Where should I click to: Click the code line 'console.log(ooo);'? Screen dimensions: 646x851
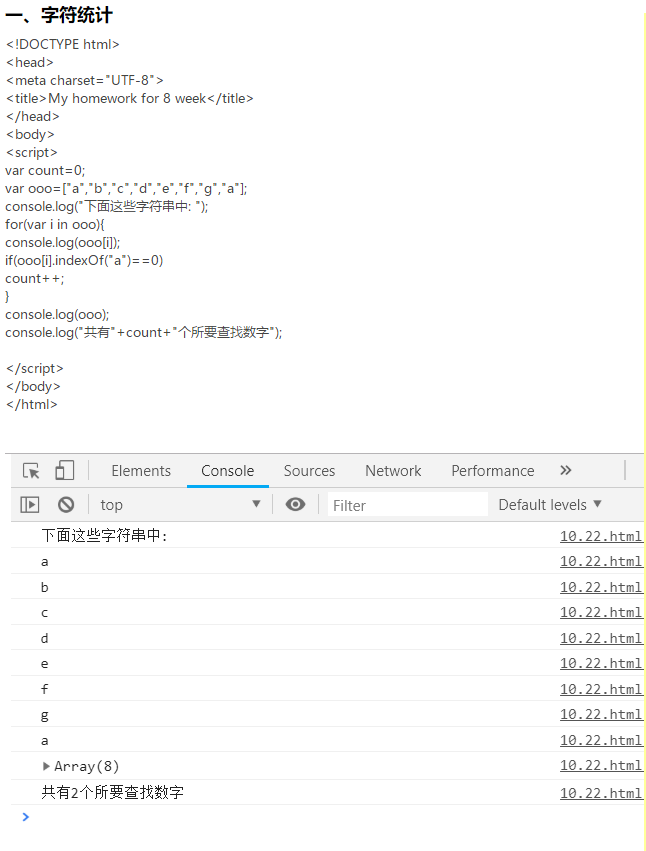[x=57, y=314]
